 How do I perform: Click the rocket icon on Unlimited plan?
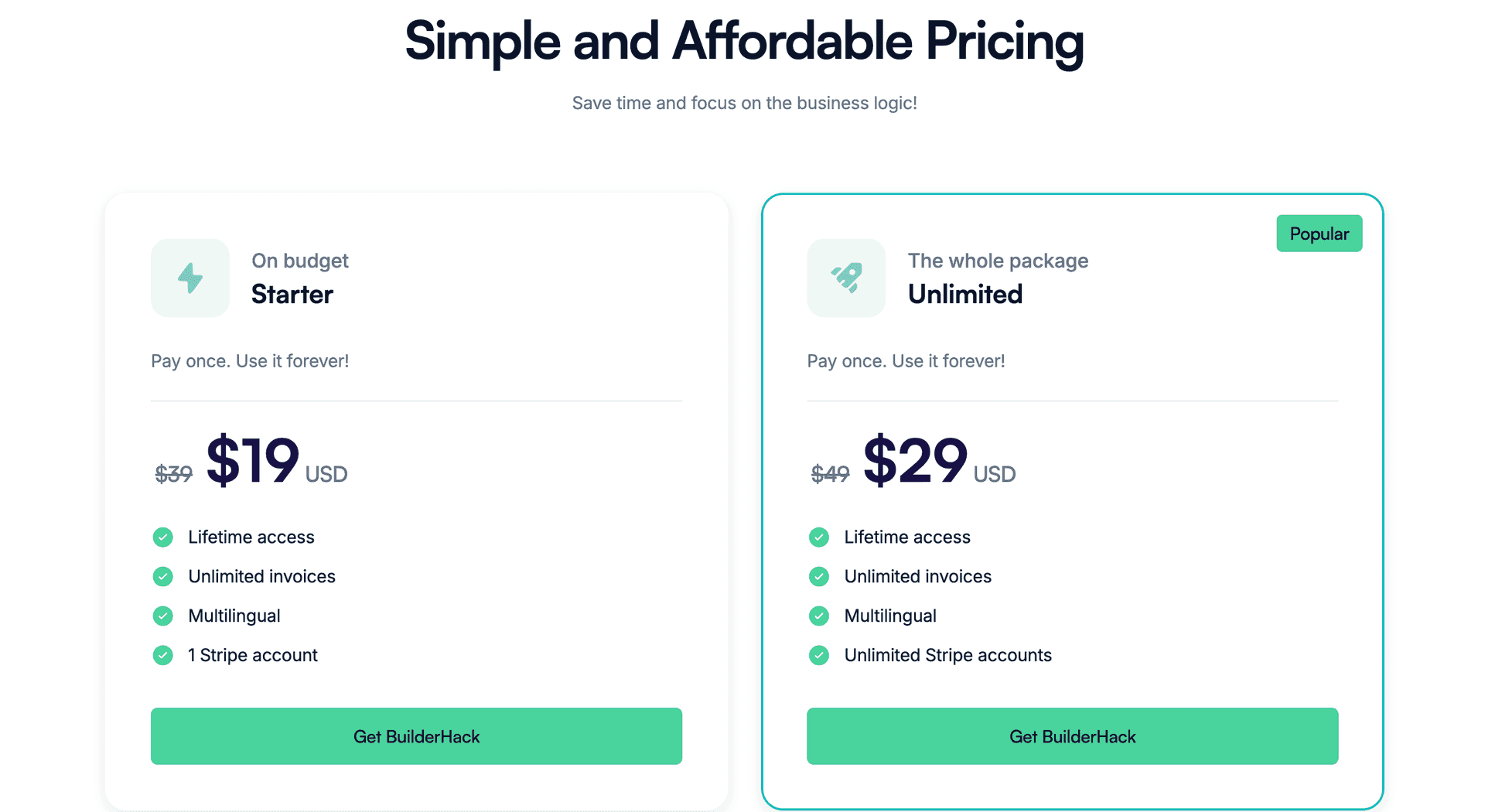pyautogui.click(x=845, y=278)
